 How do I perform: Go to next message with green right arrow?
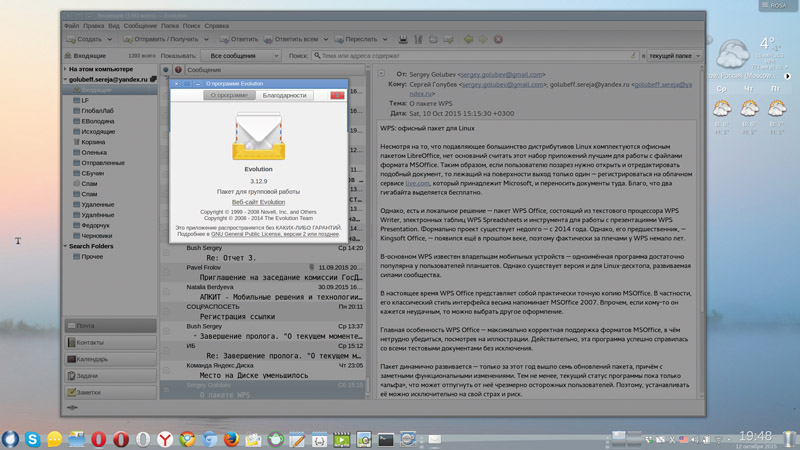[483, 39]
